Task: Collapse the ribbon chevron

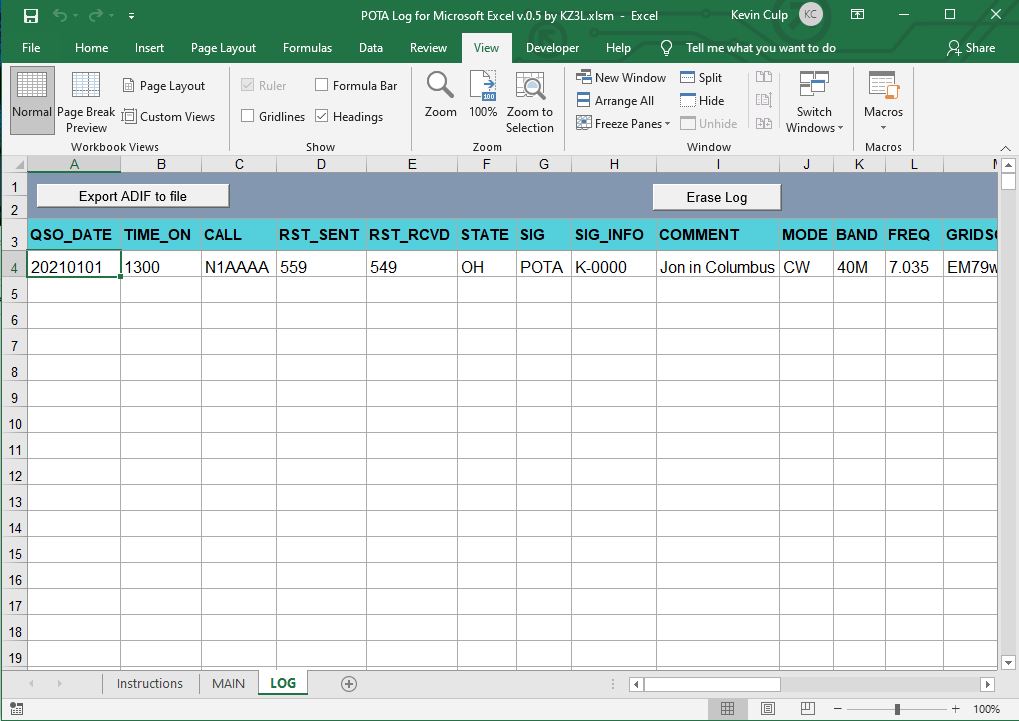Action: coord(1005,148)
